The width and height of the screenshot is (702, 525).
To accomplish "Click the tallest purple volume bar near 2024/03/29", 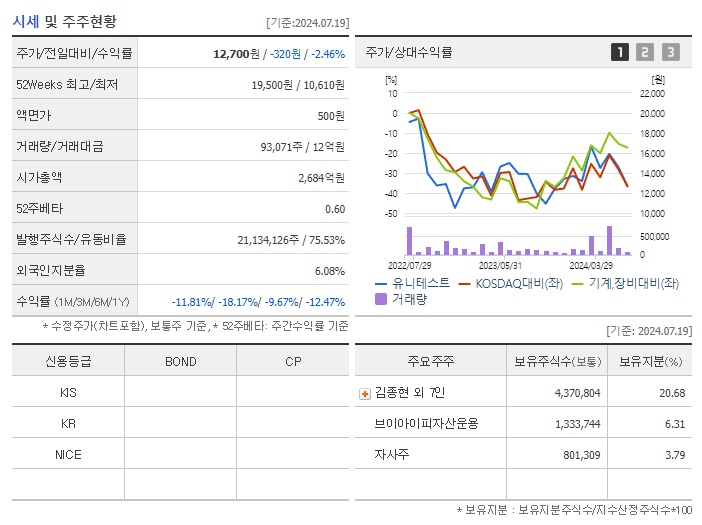I will (x=609, y=240).
